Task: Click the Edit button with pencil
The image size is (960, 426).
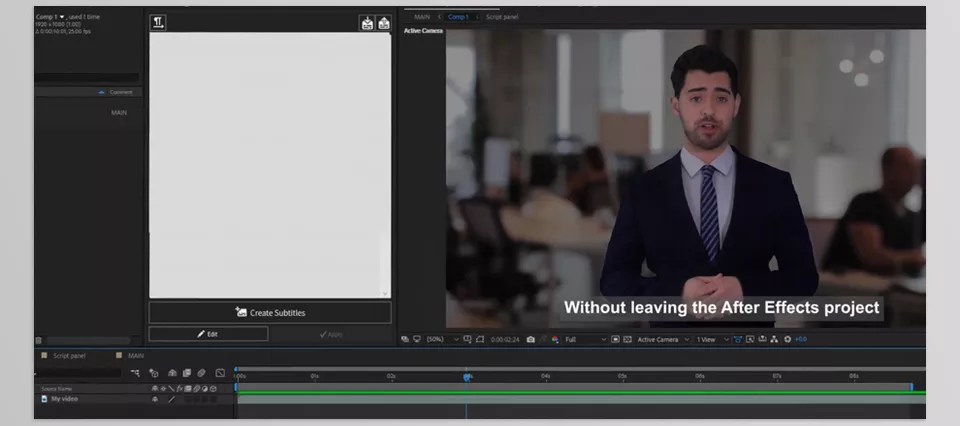Action: pos(208,334)
